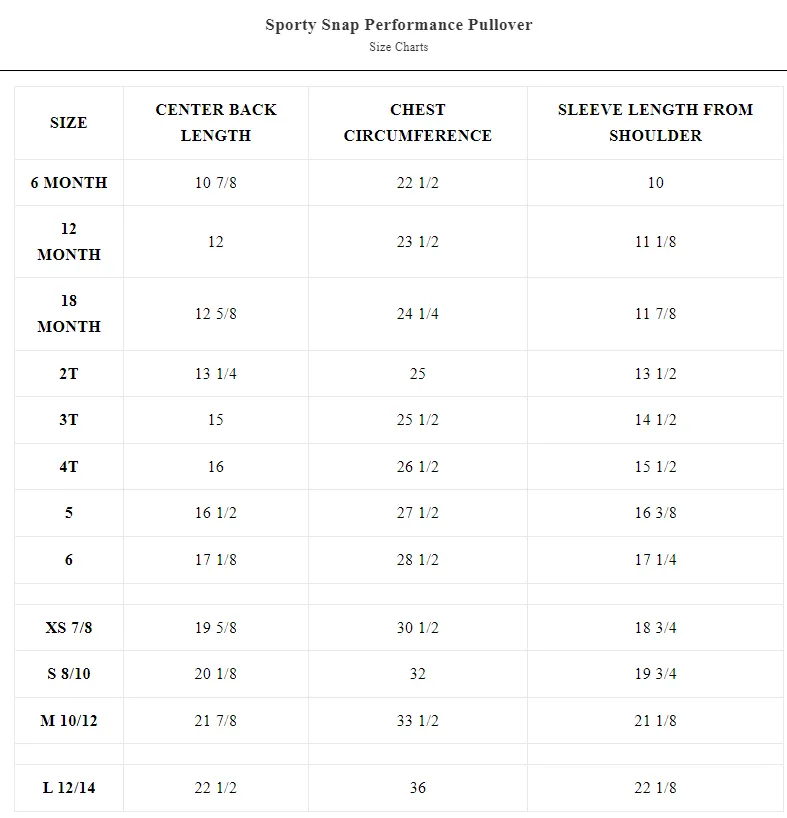Click center back length 17 1/8 cell

[216, 559]
